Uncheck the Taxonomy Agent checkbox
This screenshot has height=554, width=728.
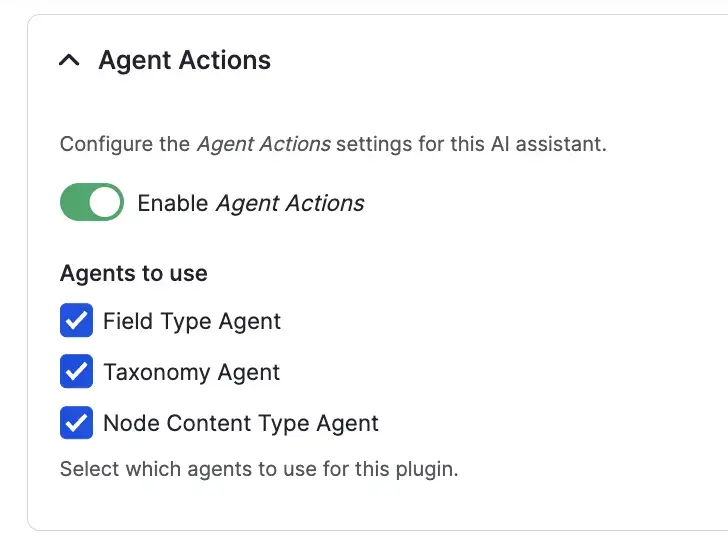(76, 372)
